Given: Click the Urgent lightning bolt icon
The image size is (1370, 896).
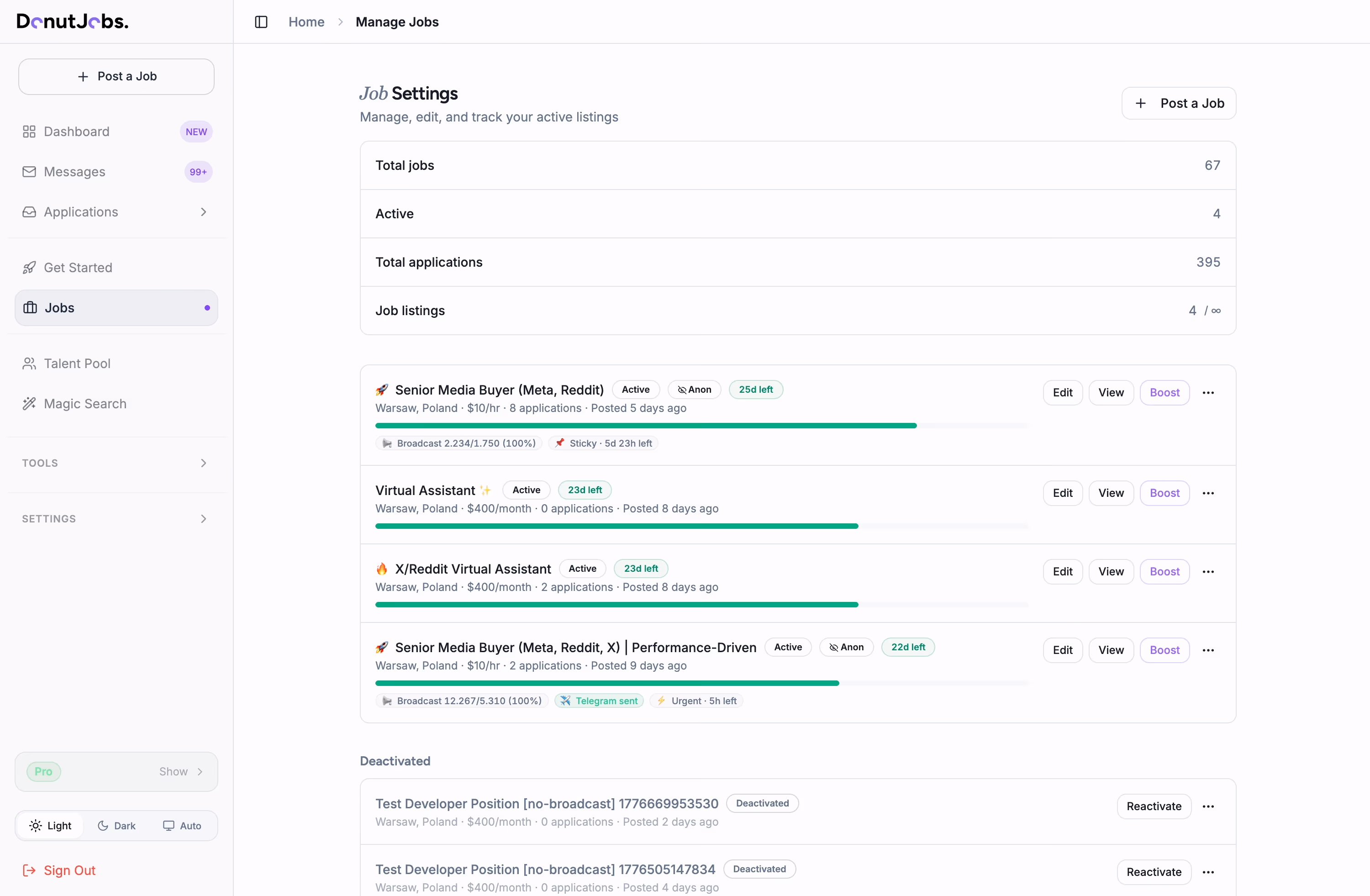Looking at the screenshot, I should click(661, 701).
